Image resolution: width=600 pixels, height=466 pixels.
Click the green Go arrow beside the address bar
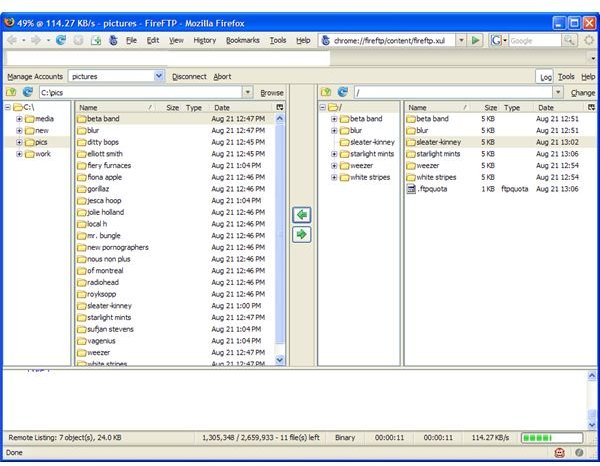pos(476,40)
